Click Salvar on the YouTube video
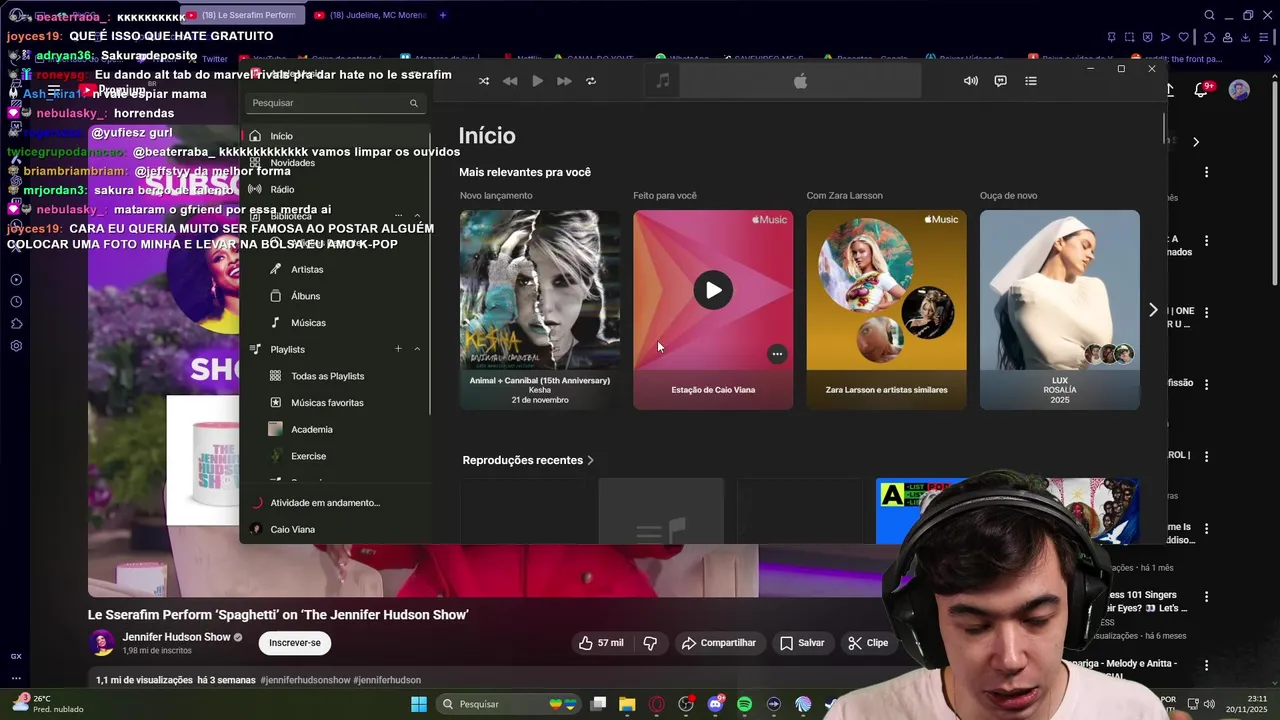1280x720 pixels. [802, 643]
